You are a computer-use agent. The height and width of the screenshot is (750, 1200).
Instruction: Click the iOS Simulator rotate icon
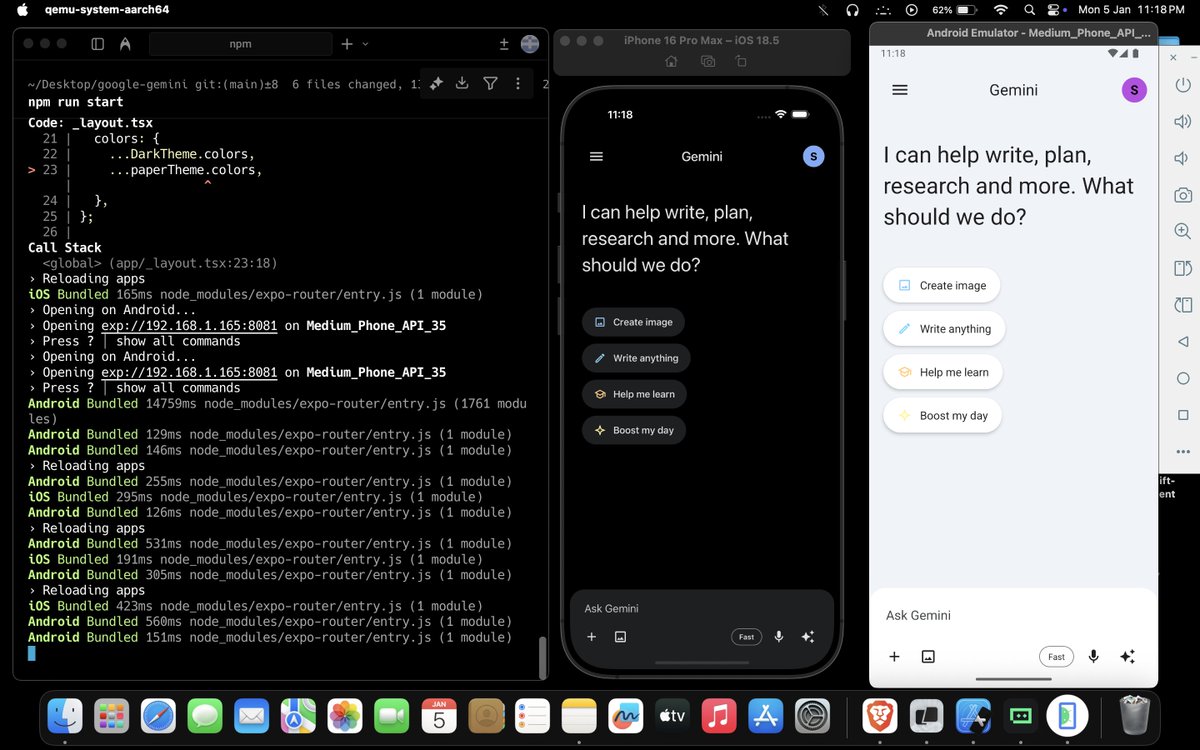click(741, 61)
